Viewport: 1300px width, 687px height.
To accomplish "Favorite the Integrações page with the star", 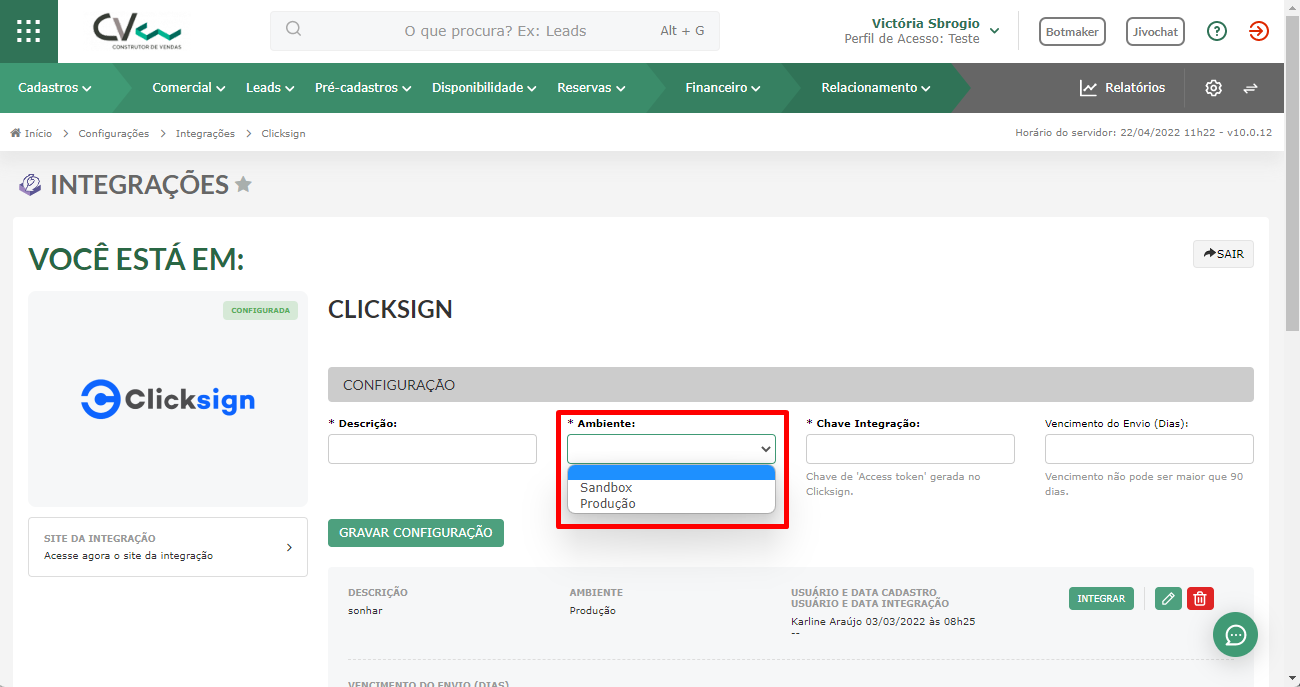I will 243,185.
